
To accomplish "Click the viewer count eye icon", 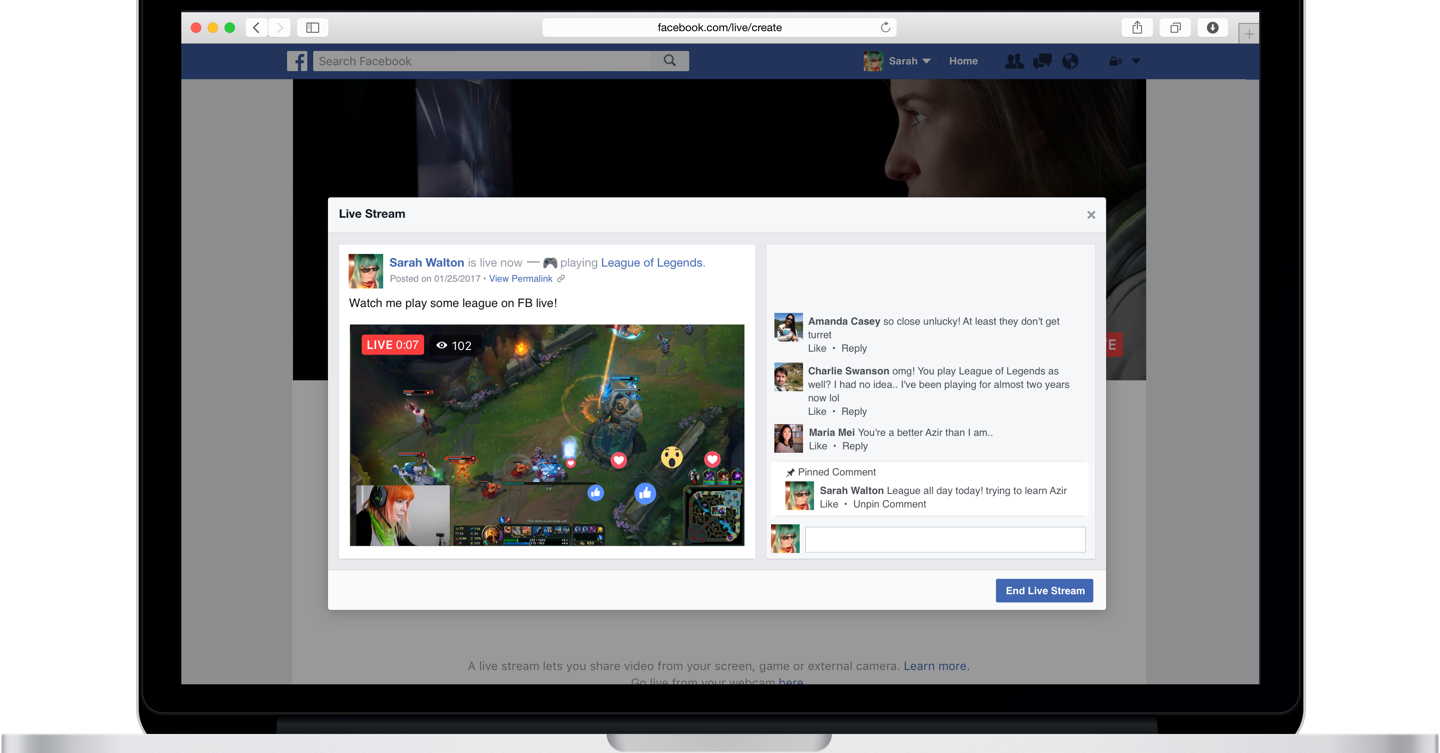I will point(441,345).
